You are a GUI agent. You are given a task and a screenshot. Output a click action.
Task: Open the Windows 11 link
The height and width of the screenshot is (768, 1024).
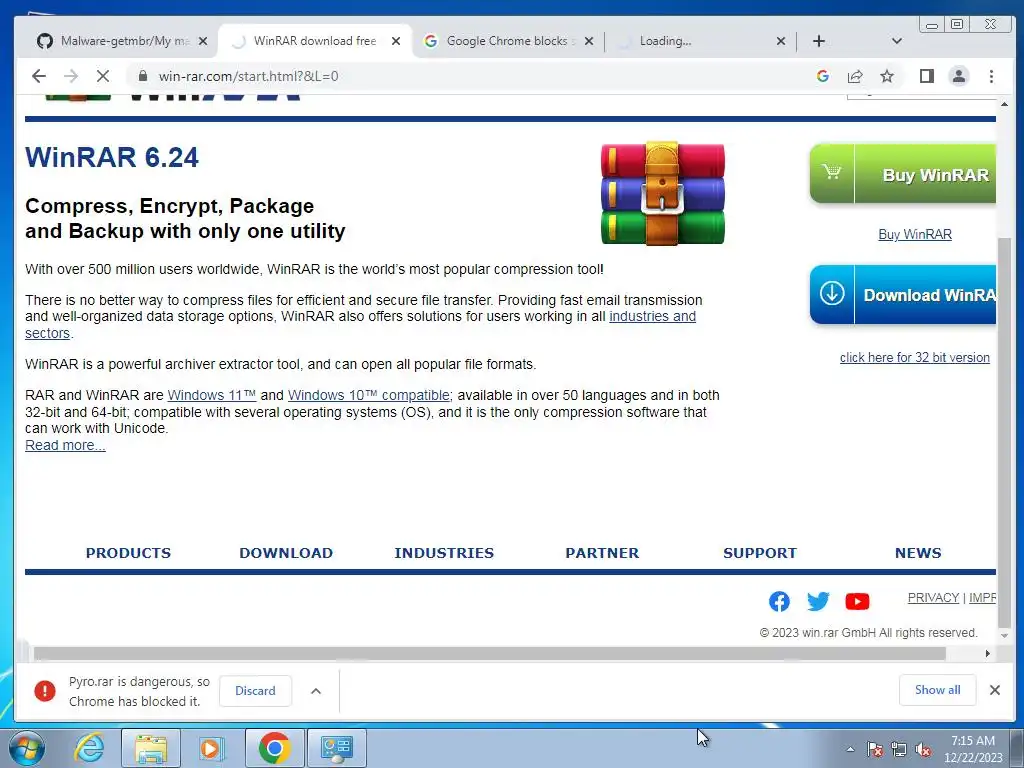tap(212, 395)
